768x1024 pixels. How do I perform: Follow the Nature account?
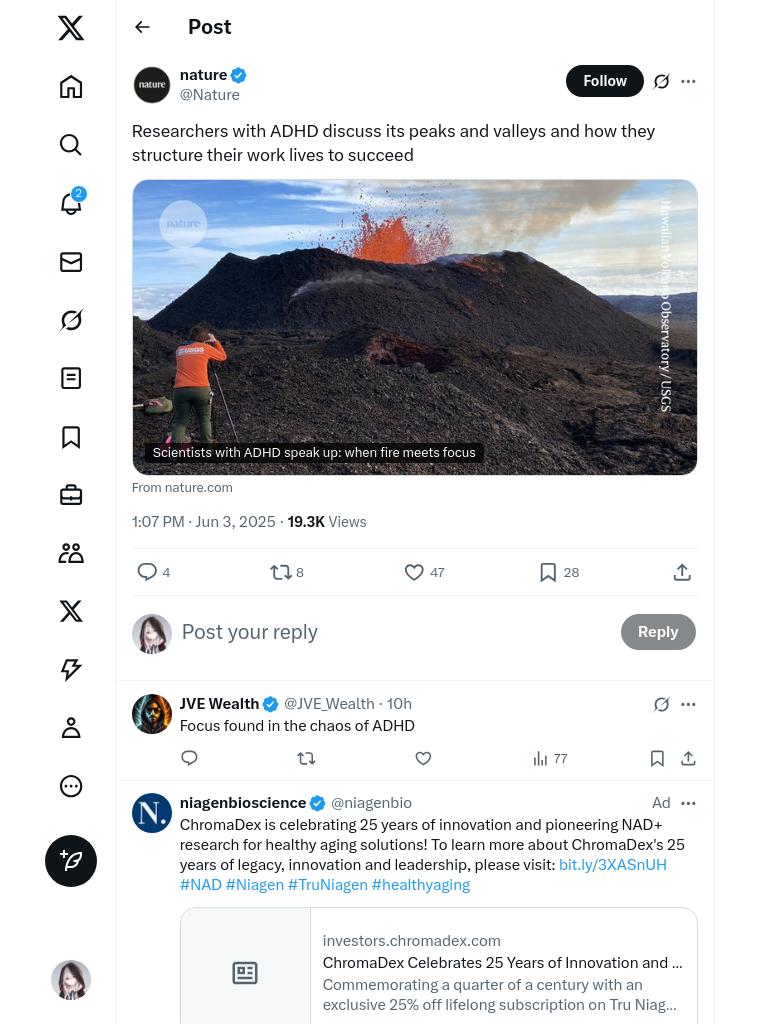tap(605, 81)
